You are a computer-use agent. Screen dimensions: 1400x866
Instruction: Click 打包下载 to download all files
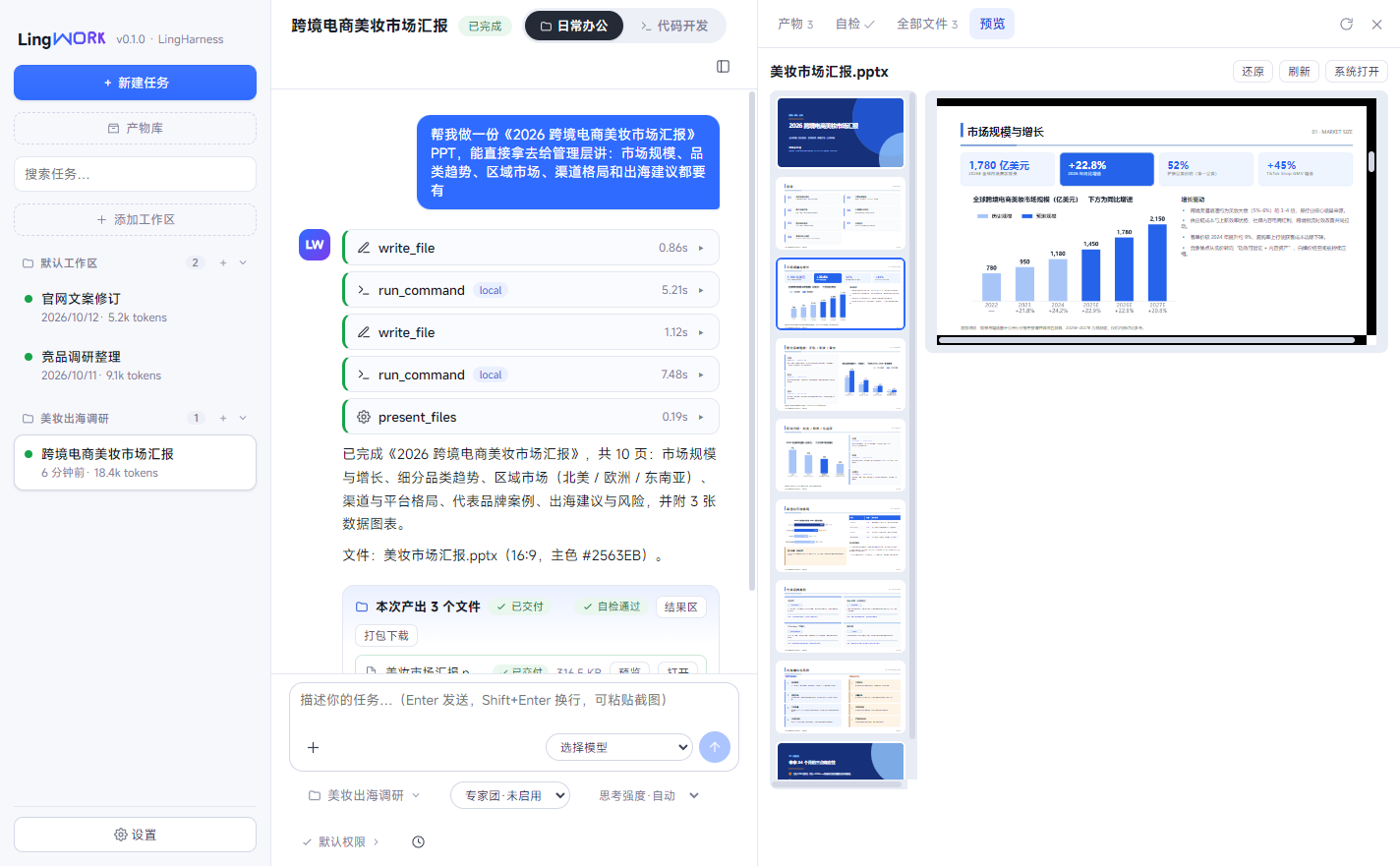click(386, 635)
